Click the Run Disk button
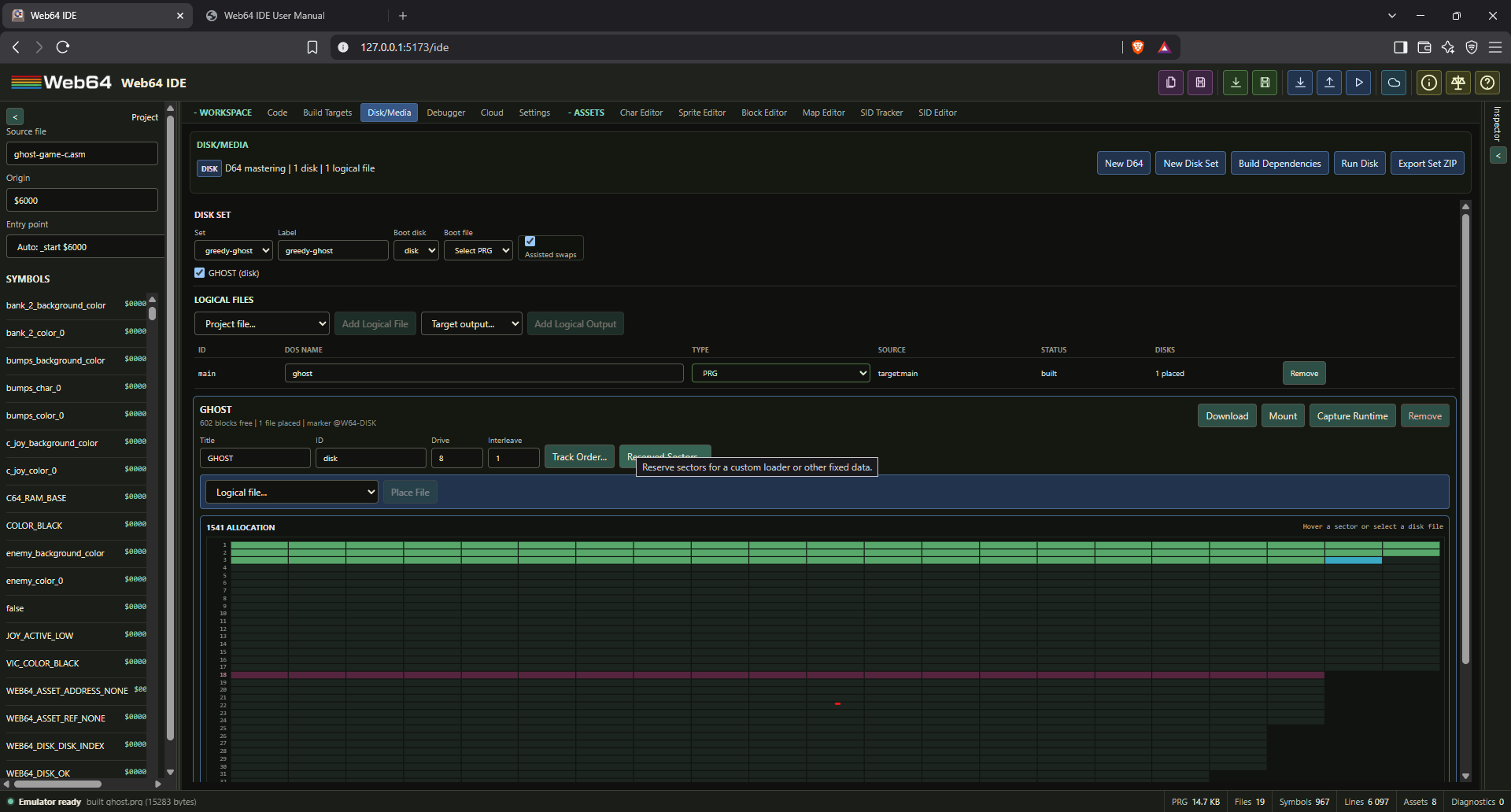This screenshot has width=1511, height=812. [1360, 164]
